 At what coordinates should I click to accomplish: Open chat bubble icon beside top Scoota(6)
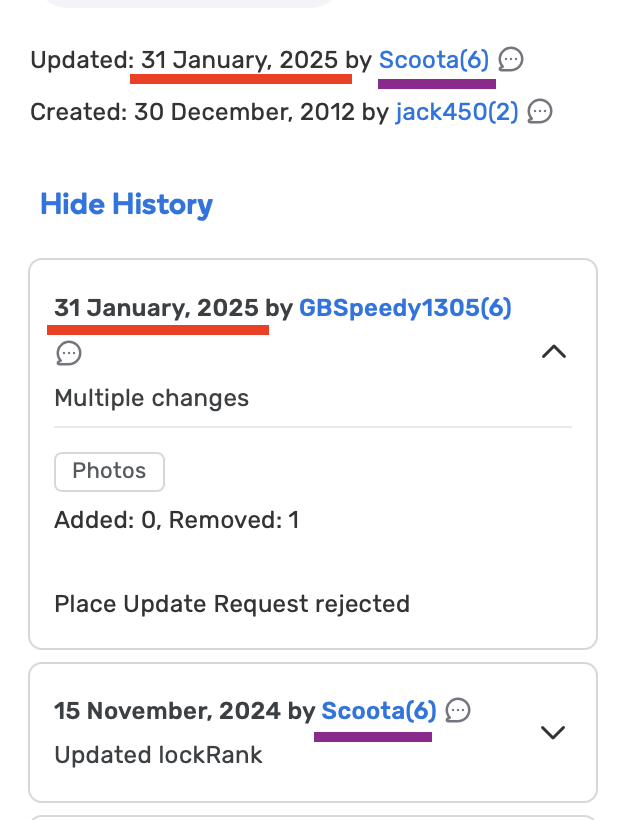tap(511, 59)
